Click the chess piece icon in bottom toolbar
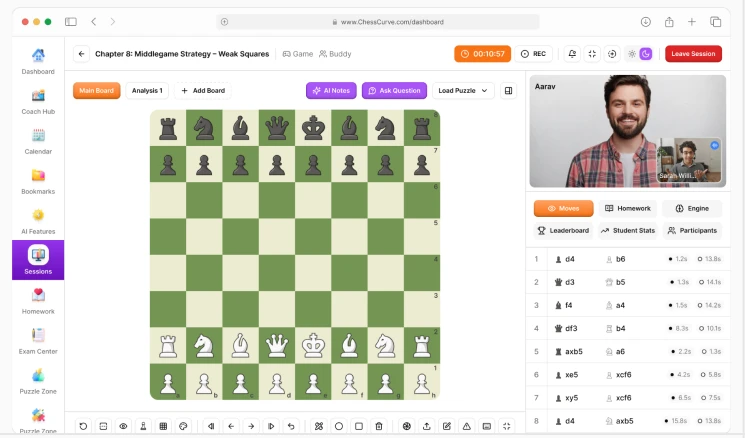745x438 pixels. 143,426
